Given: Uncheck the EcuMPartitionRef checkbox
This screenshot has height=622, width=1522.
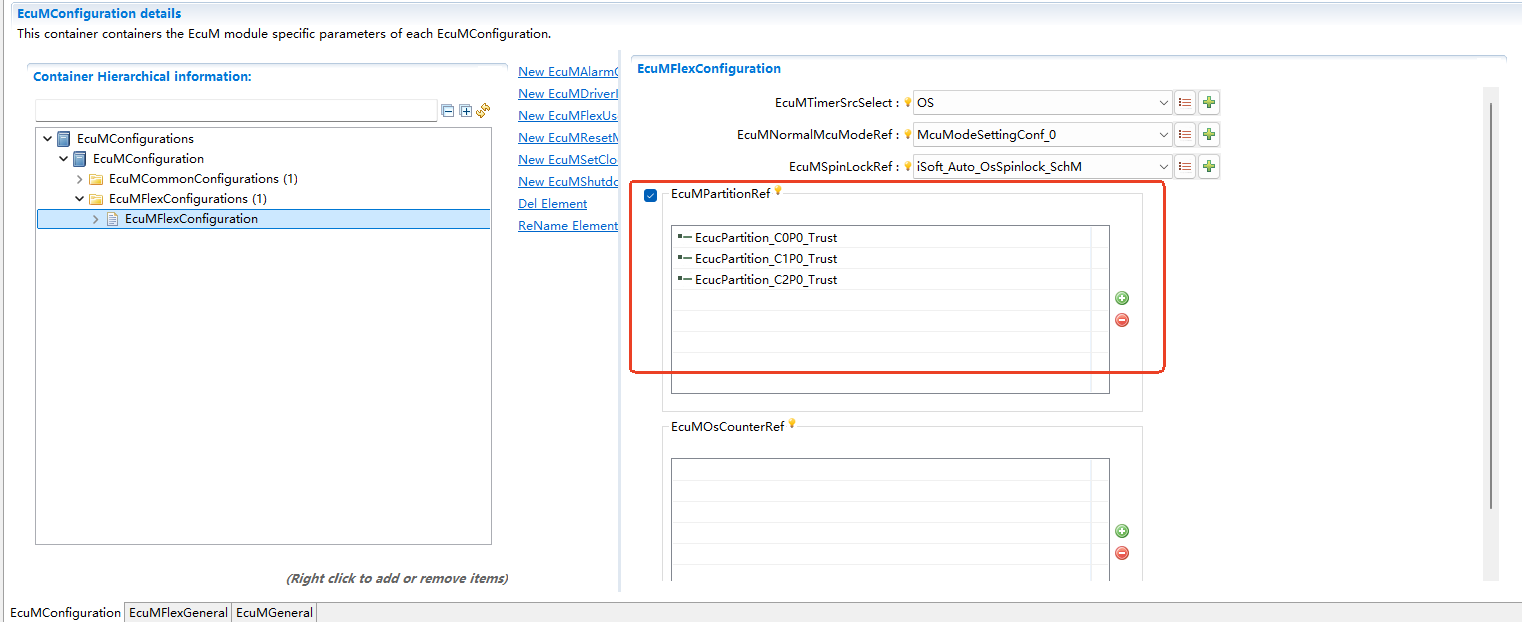Looking at the screenshot, I should 651,196.
